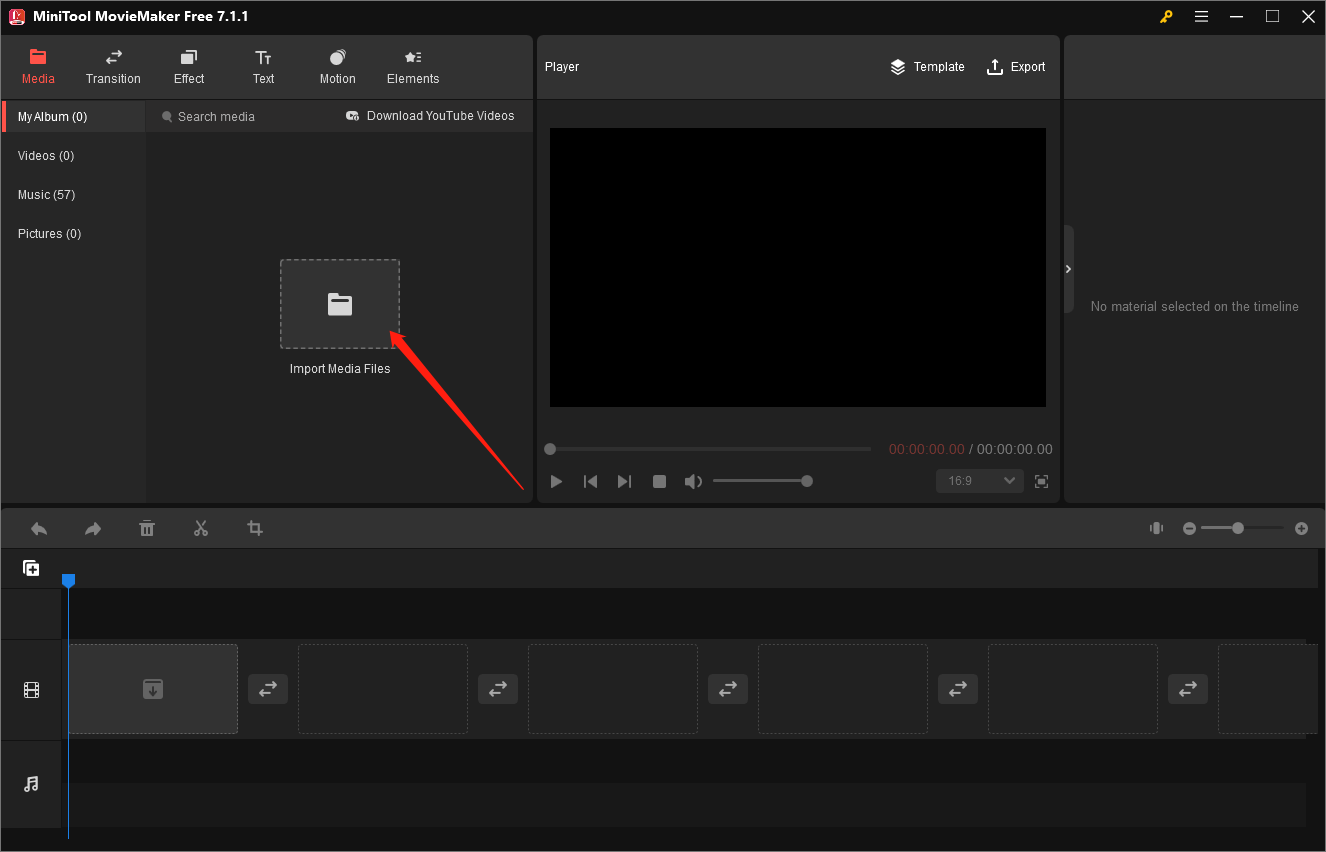The height and width of the screenshot is (852, 1326).
Task: Stop the playback
Action: (659, 481)
